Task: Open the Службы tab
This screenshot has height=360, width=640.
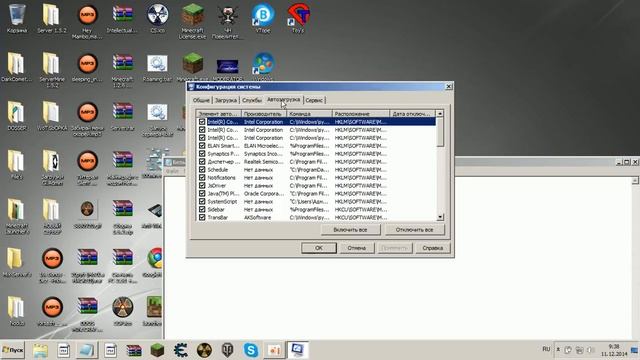Action: [x=252, y=100]
